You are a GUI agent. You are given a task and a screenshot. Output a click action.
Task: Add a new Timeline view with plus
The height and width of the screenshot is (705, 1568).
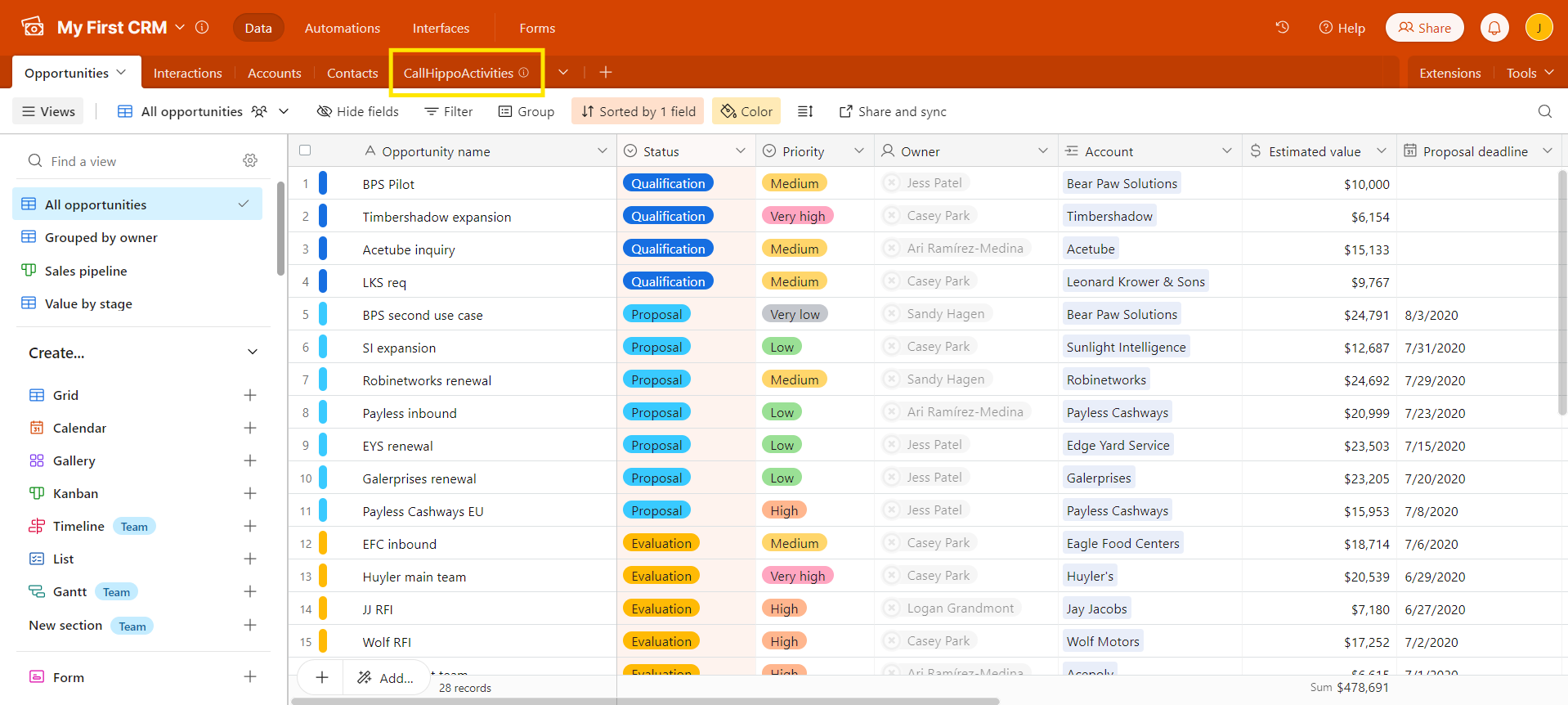[250, 526]
